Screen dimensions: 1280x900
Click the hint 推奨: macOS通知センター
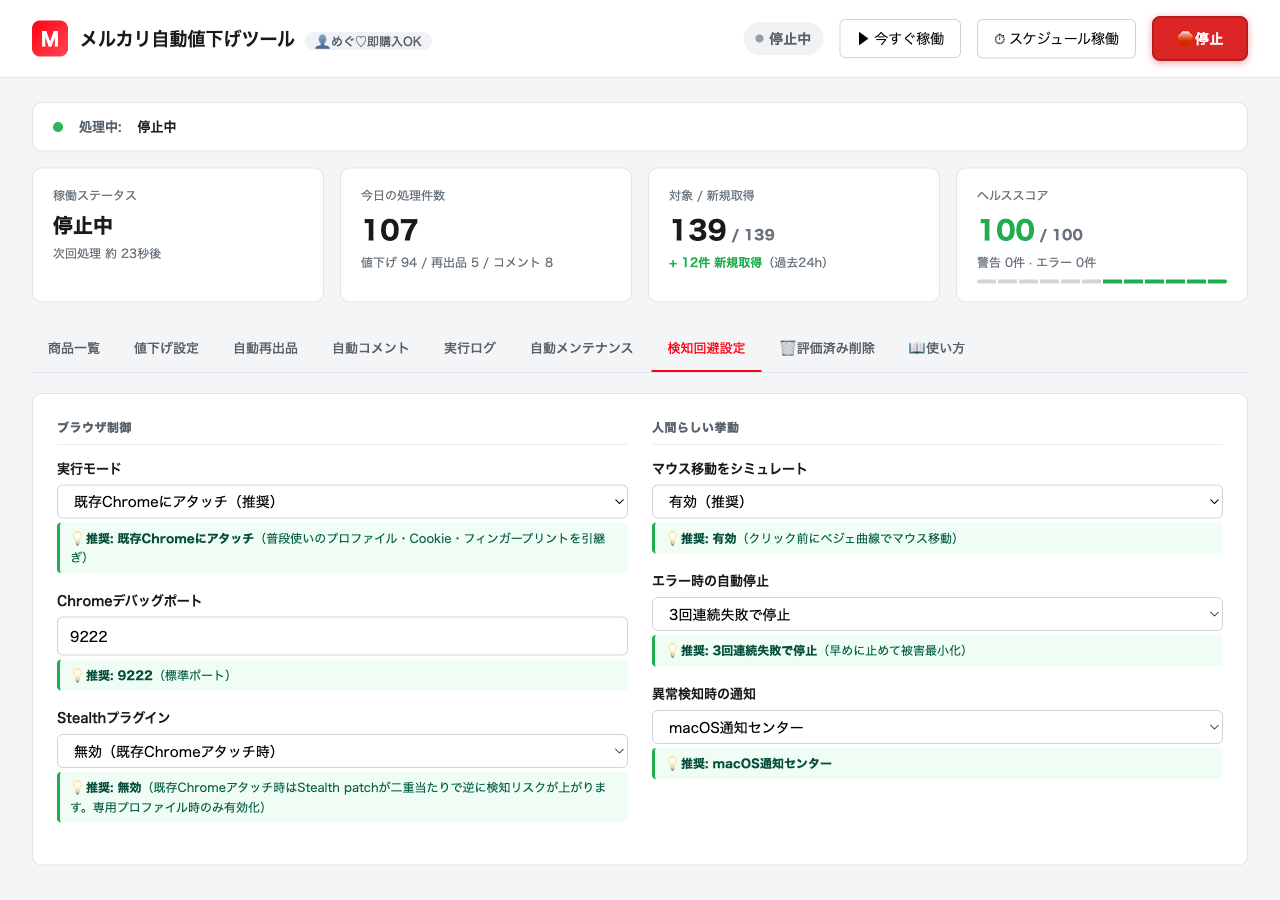pyautogui.click(x=937, y=763)
